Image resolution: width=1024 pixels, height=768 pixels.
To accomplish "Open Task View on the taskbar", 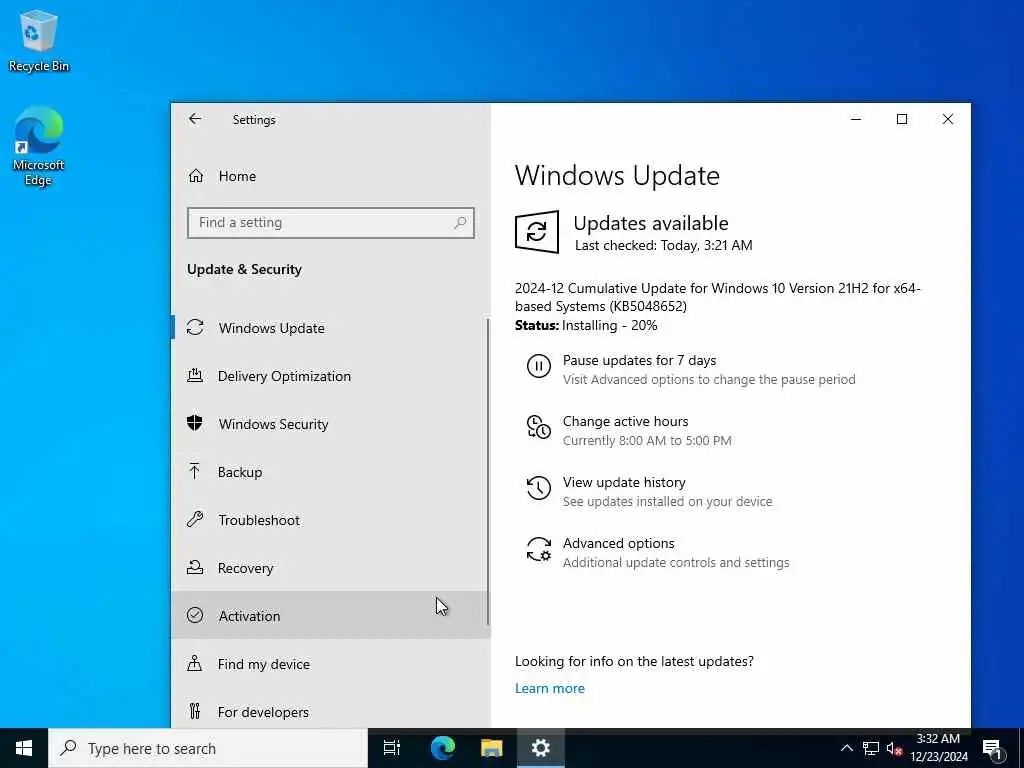I will click(x=392, y=748).
